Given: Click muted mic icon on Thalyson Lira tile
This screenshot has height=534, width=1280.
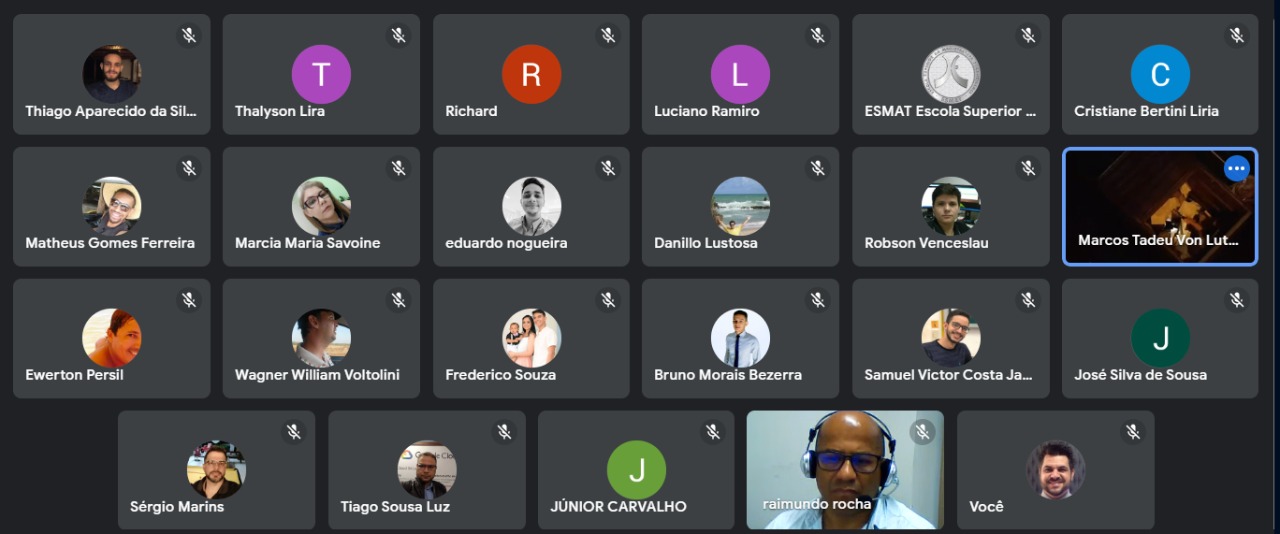Looking at the screenshot, I should pos(398,36).
